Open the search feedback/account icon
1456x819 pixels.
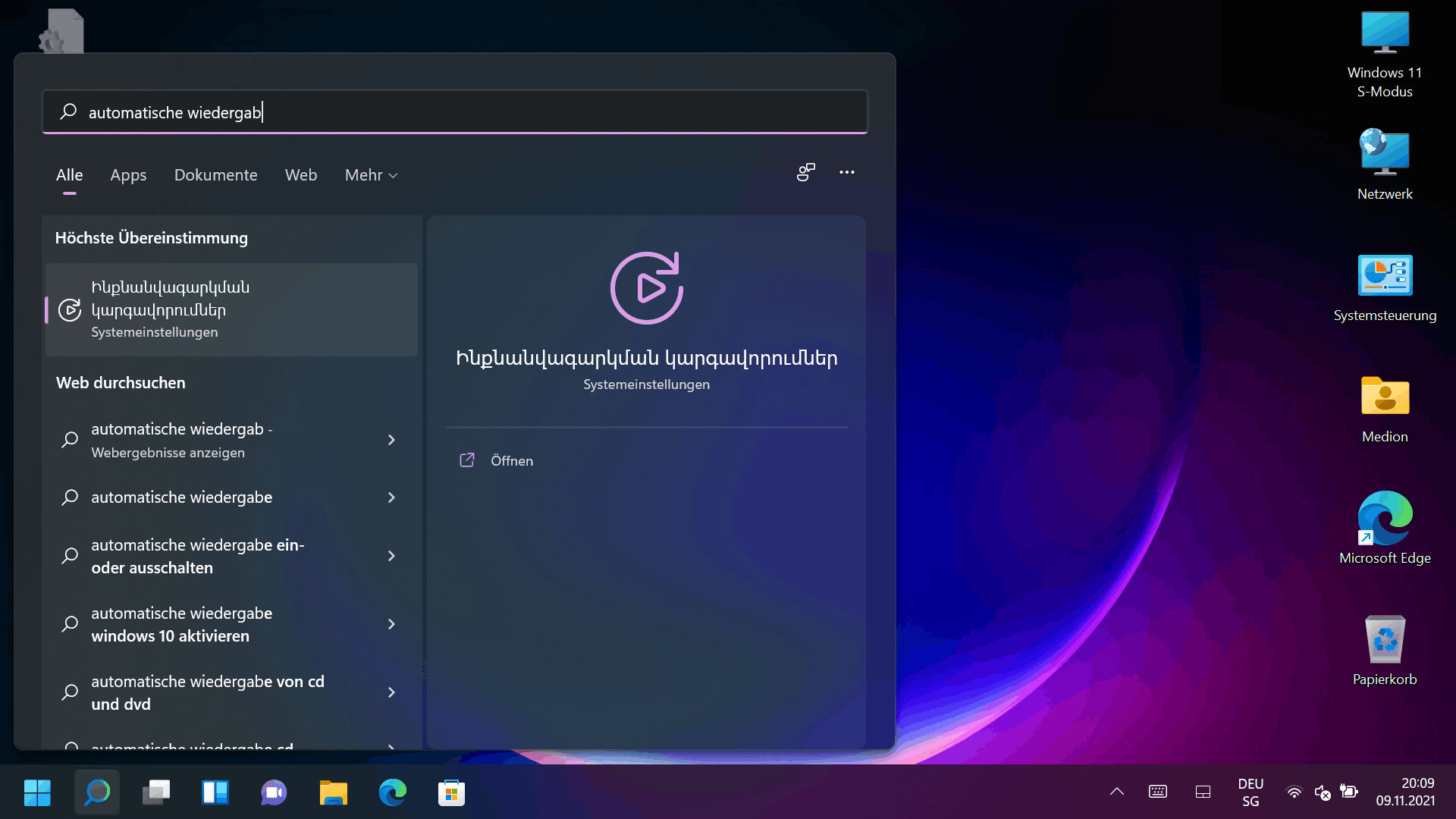(805, 173)
